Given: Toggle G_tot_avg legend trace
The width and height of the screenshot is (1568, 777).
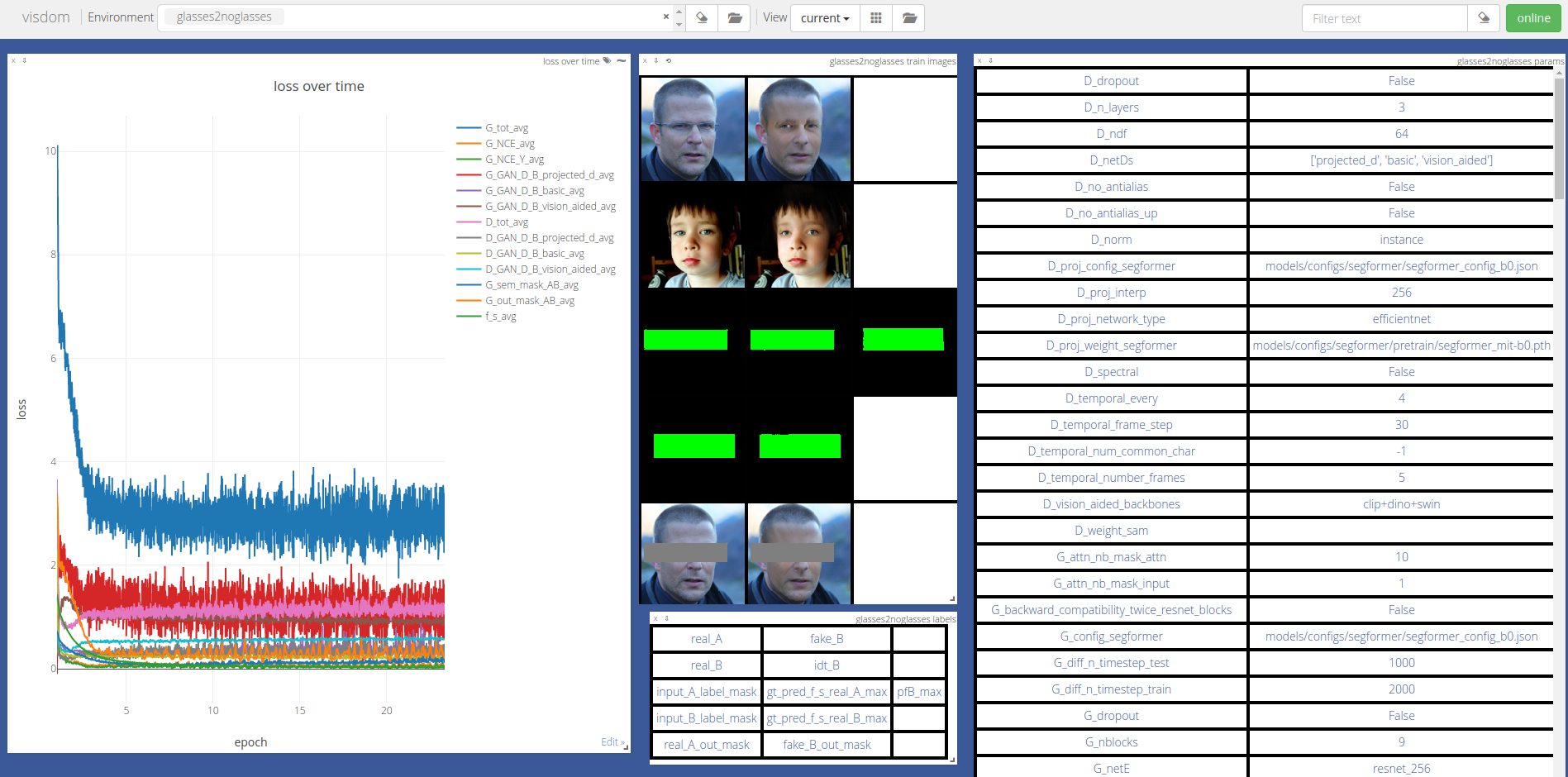Looking at the screenshot, I should 493,128.
